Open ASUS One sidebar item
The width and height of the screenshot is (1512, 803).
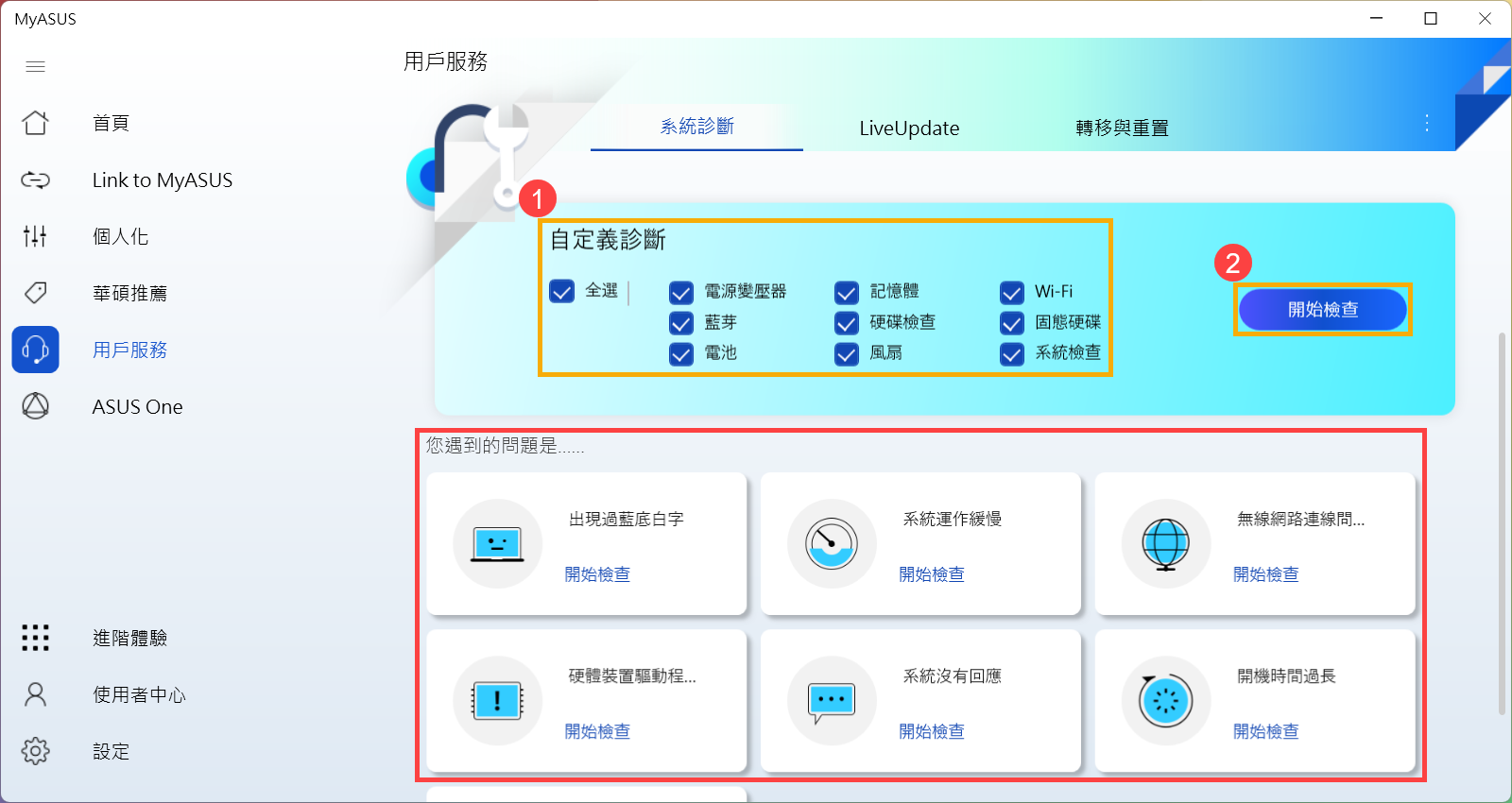(x=138, y=406)
